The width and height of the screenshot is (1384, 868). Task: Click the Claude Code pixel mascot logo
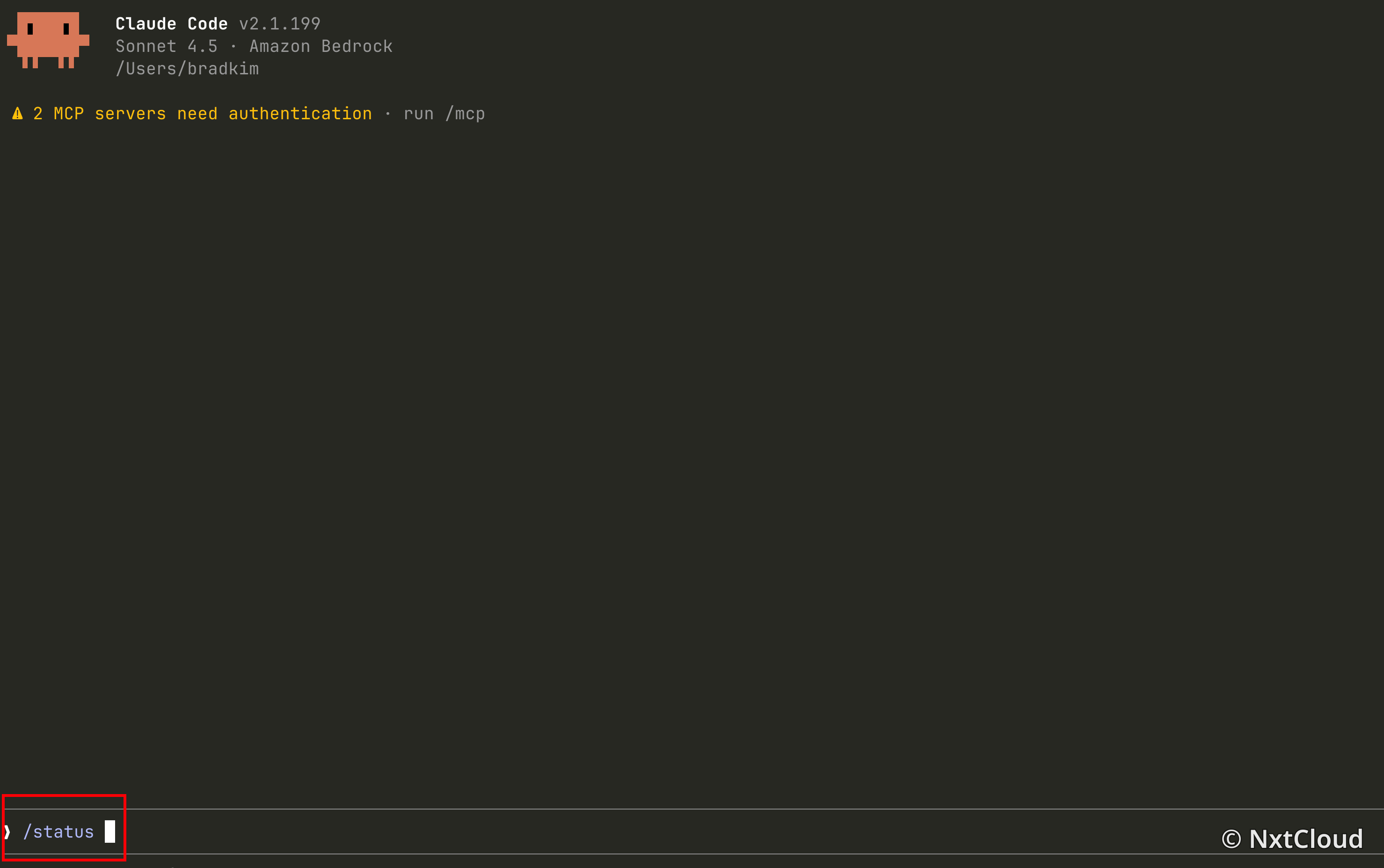click(x=48, y=40)
